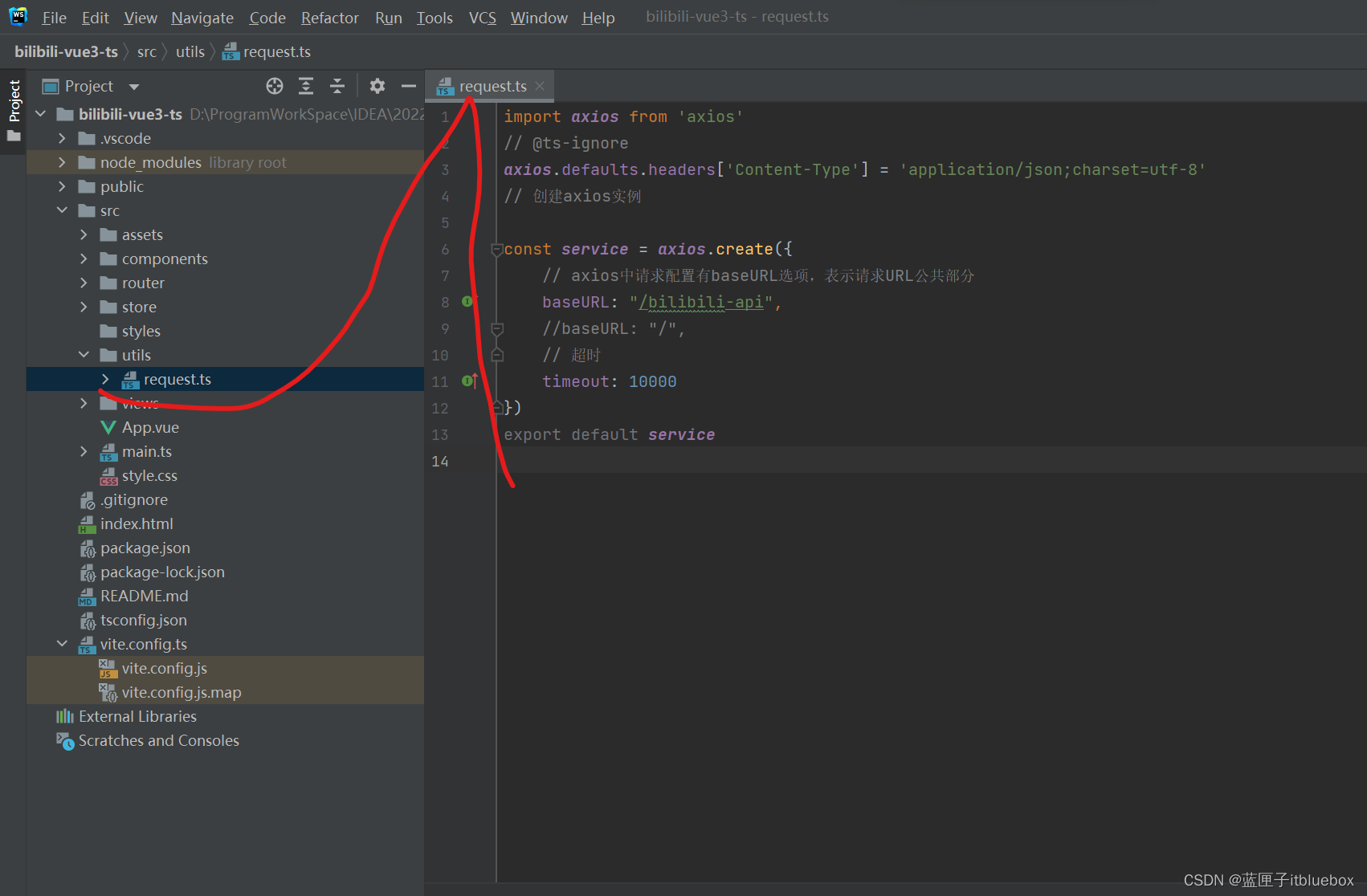Select App.vue in the project tree
Image resolution: width=1367 pixels, height=896 pixels.
point(150,427)
